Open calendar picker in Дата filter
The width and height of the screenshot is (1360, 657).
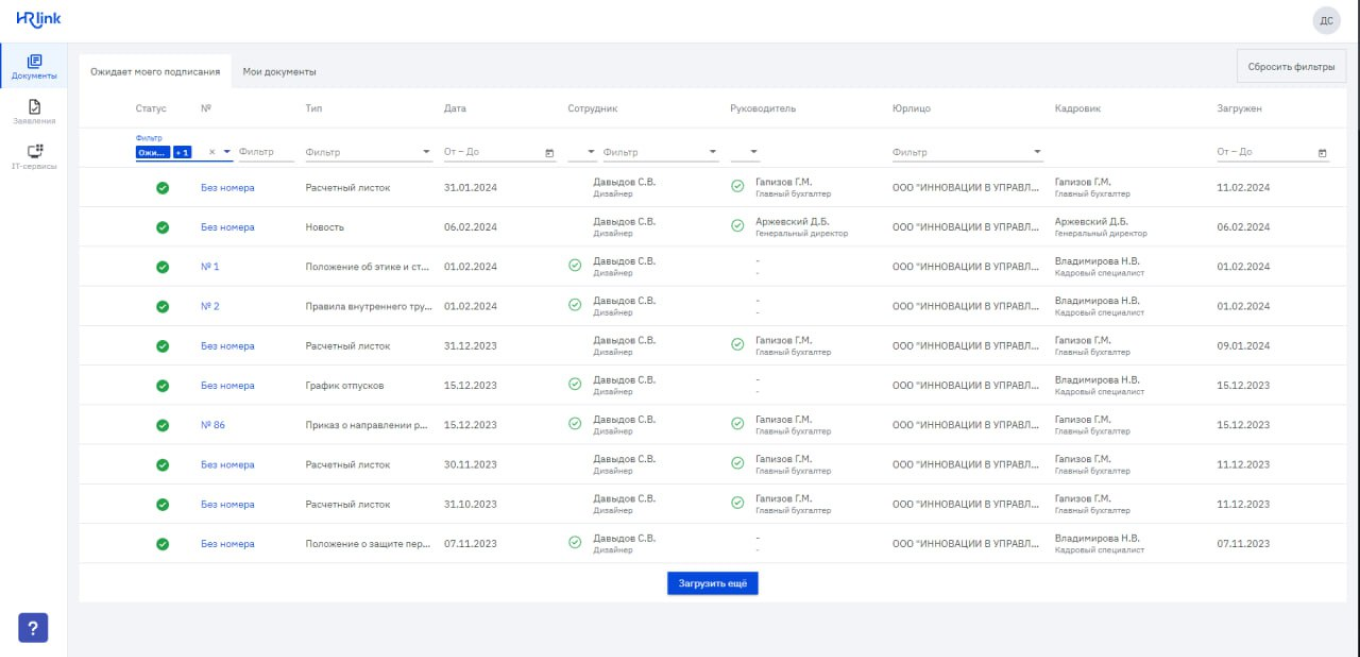click(x=549, y=153)
